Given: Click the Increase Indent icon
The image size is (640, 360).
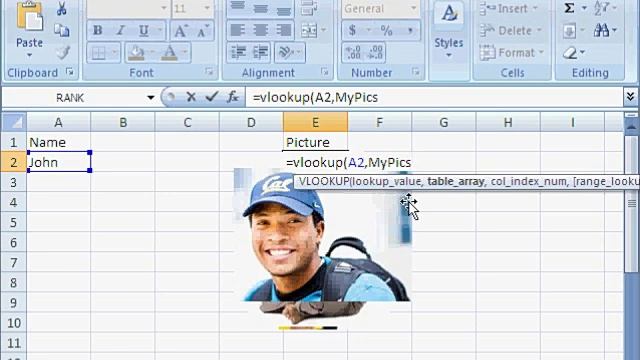Looking at the screenshot, I should pyautogui.click(x=260, y=52).
